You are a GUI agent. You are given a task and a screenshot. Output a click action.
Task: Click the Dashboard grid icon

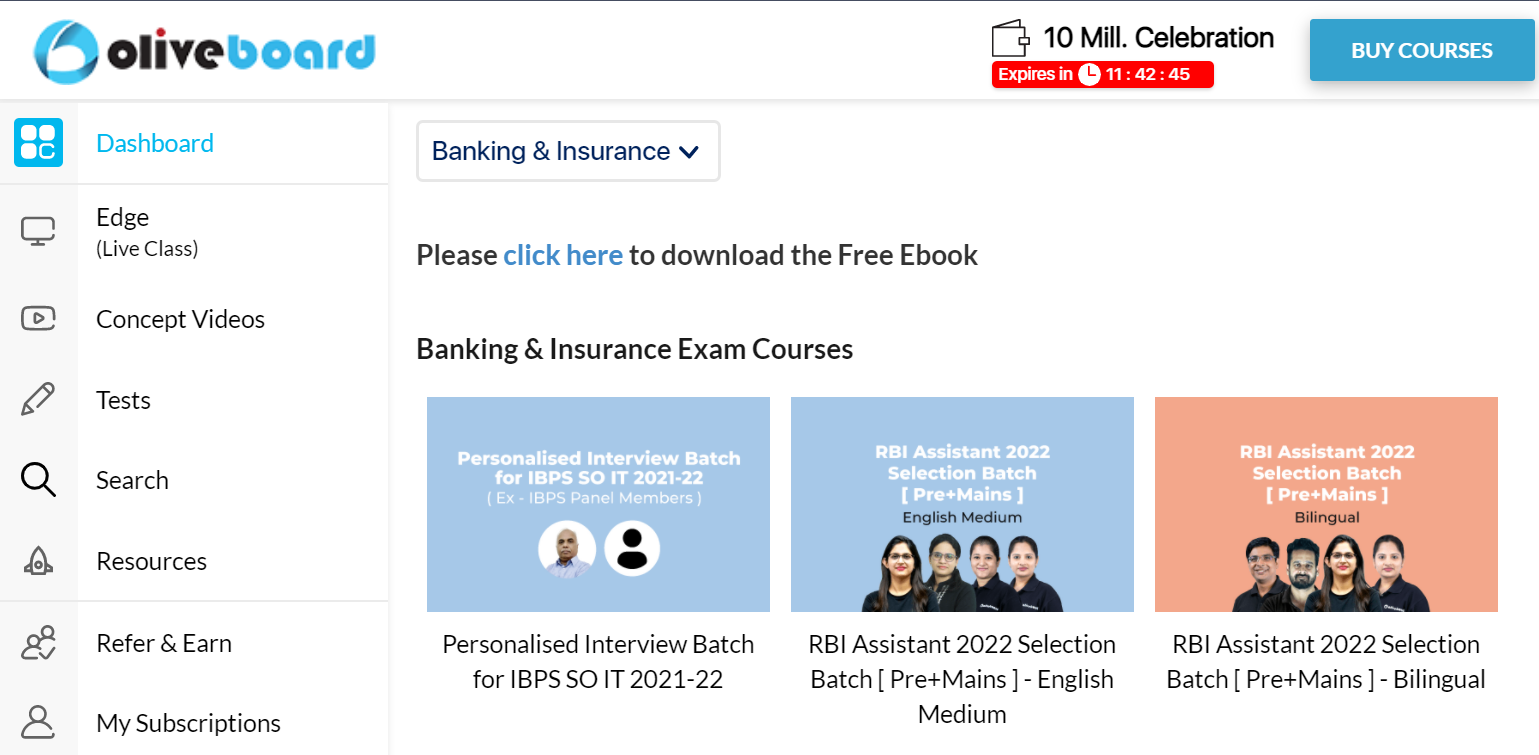[x=38, y=143]
